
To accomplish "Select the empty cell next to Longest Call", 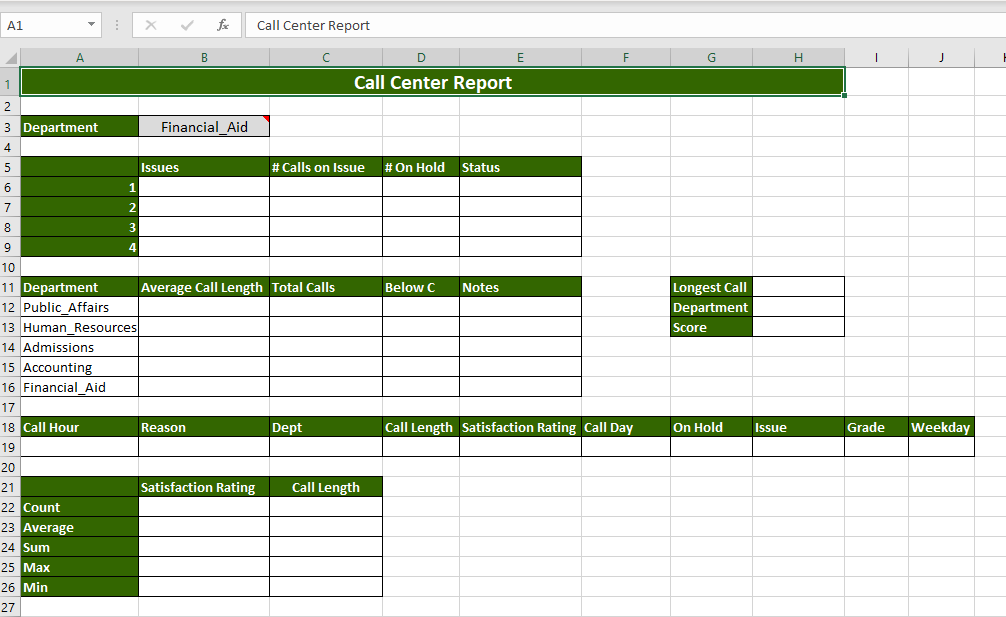I will tap(798, 287).
